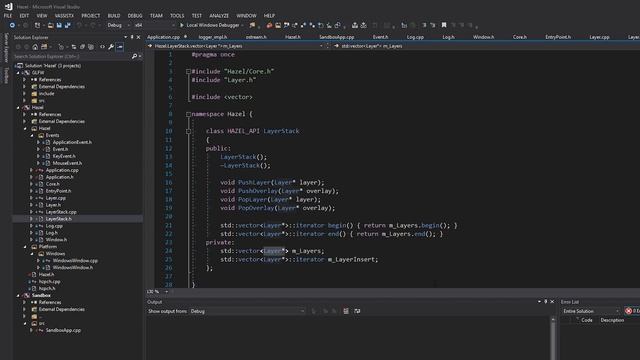Click the bookmark toolbar icon
The image size is (640, 360).
(x=444, y=25)
